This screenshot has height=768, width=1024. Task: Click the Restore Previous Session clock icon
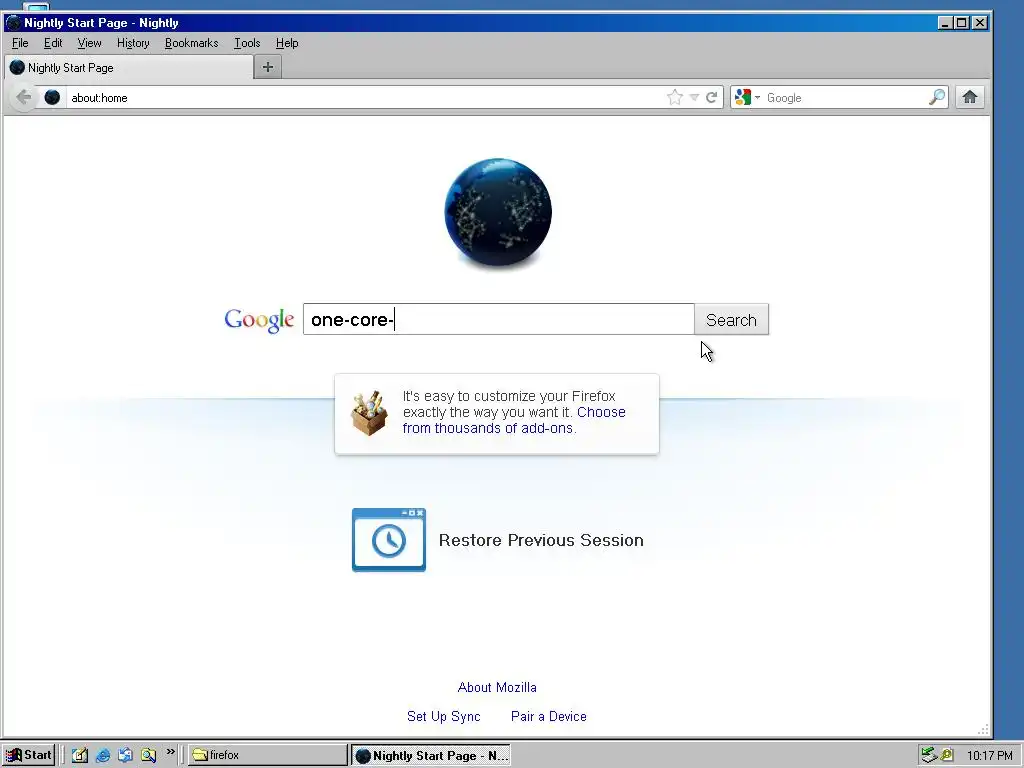point(389,540)
